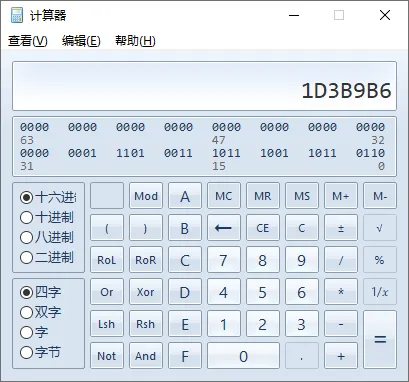Click the Or button

[x=107, y=292]
